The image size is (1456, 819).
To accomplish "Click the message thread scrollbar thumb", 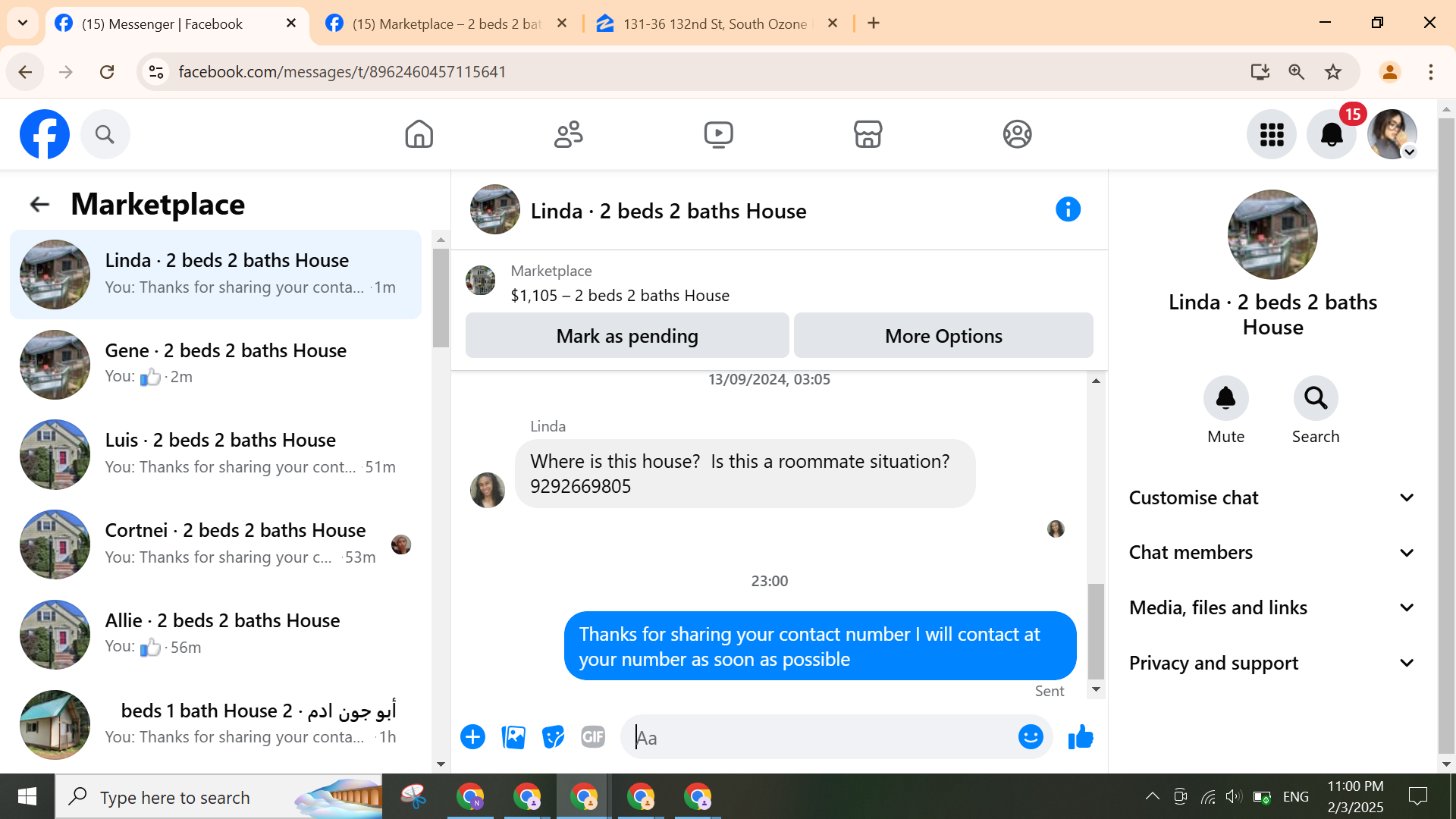I will (1096, 632).
